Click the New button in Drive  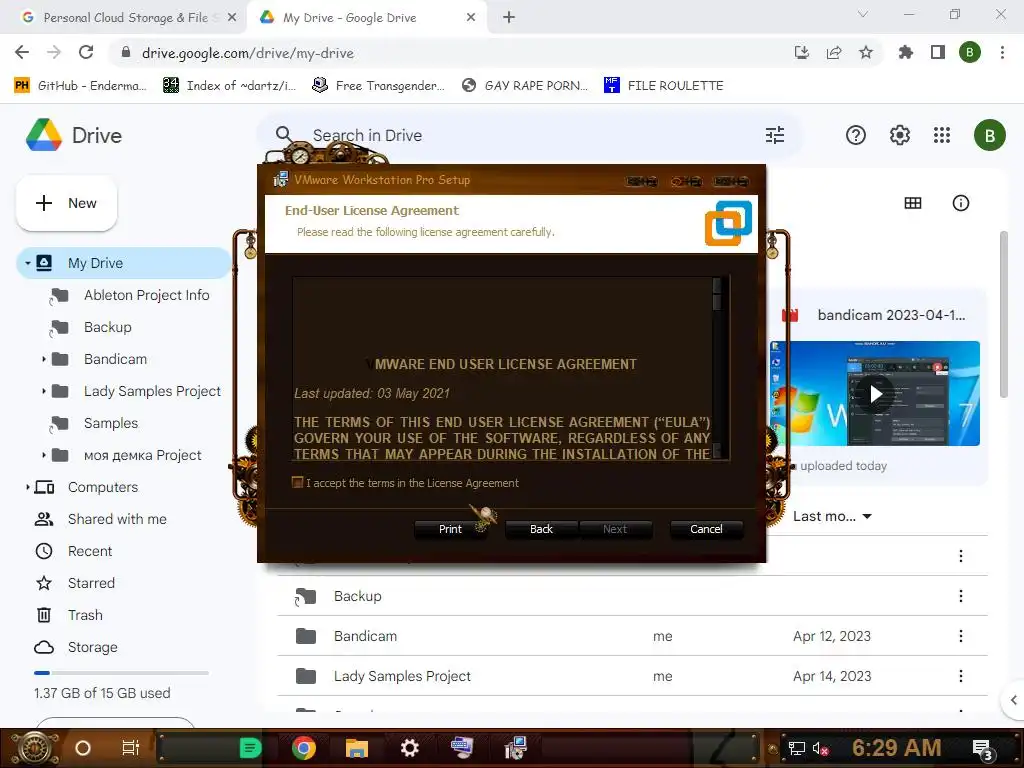67,203
